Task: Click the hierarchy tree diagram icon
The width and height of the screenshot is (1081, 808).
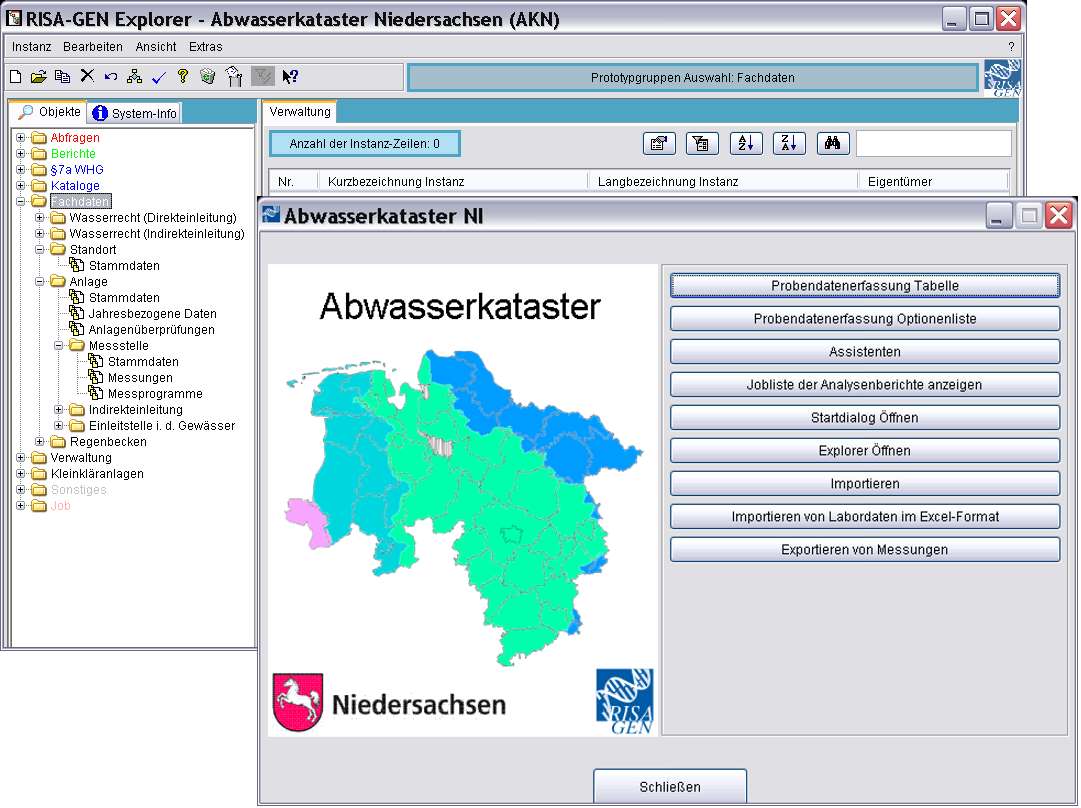Action: click(134, 76)
